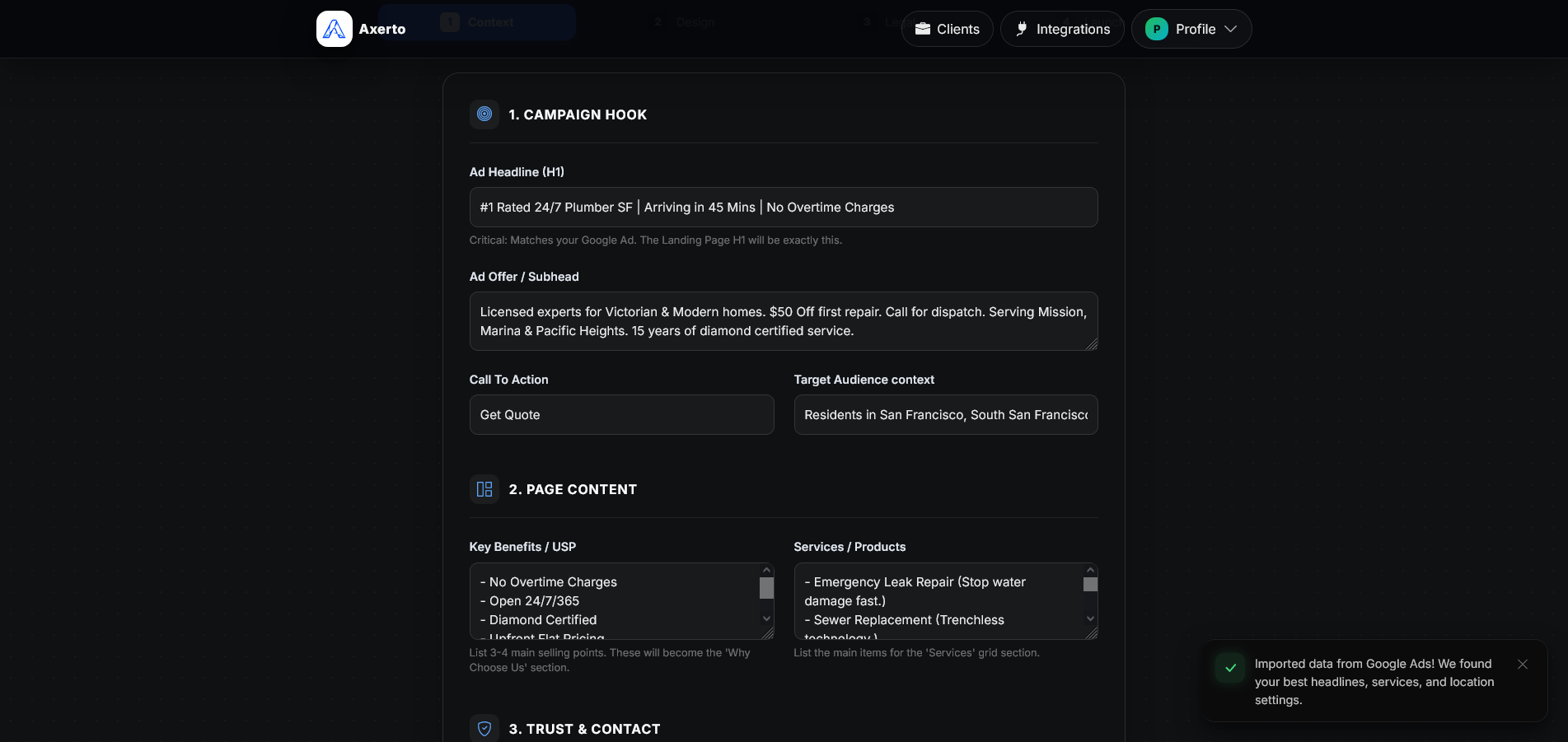The height and width of the screenshot is (742, 1568).
Task: Dismiss the Google Ads import notification
Action: [x=1523, y=664]
